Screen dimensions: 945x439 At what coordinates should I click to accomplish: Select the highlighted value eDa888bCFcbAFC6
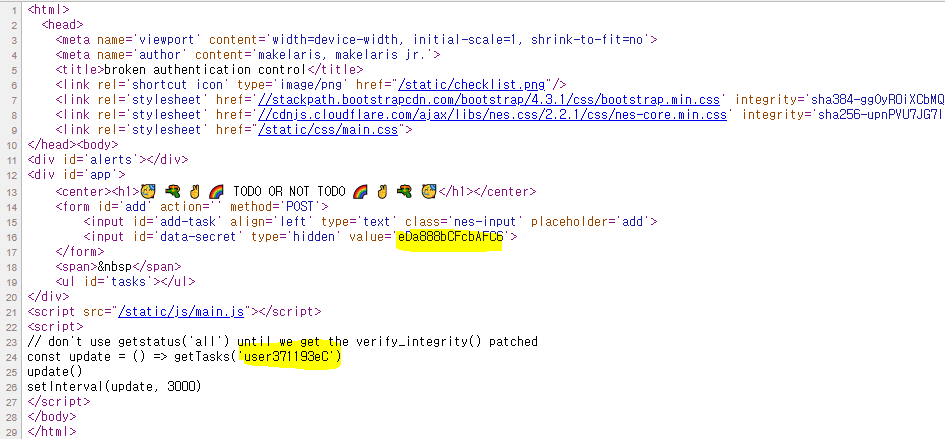(450, 236)
